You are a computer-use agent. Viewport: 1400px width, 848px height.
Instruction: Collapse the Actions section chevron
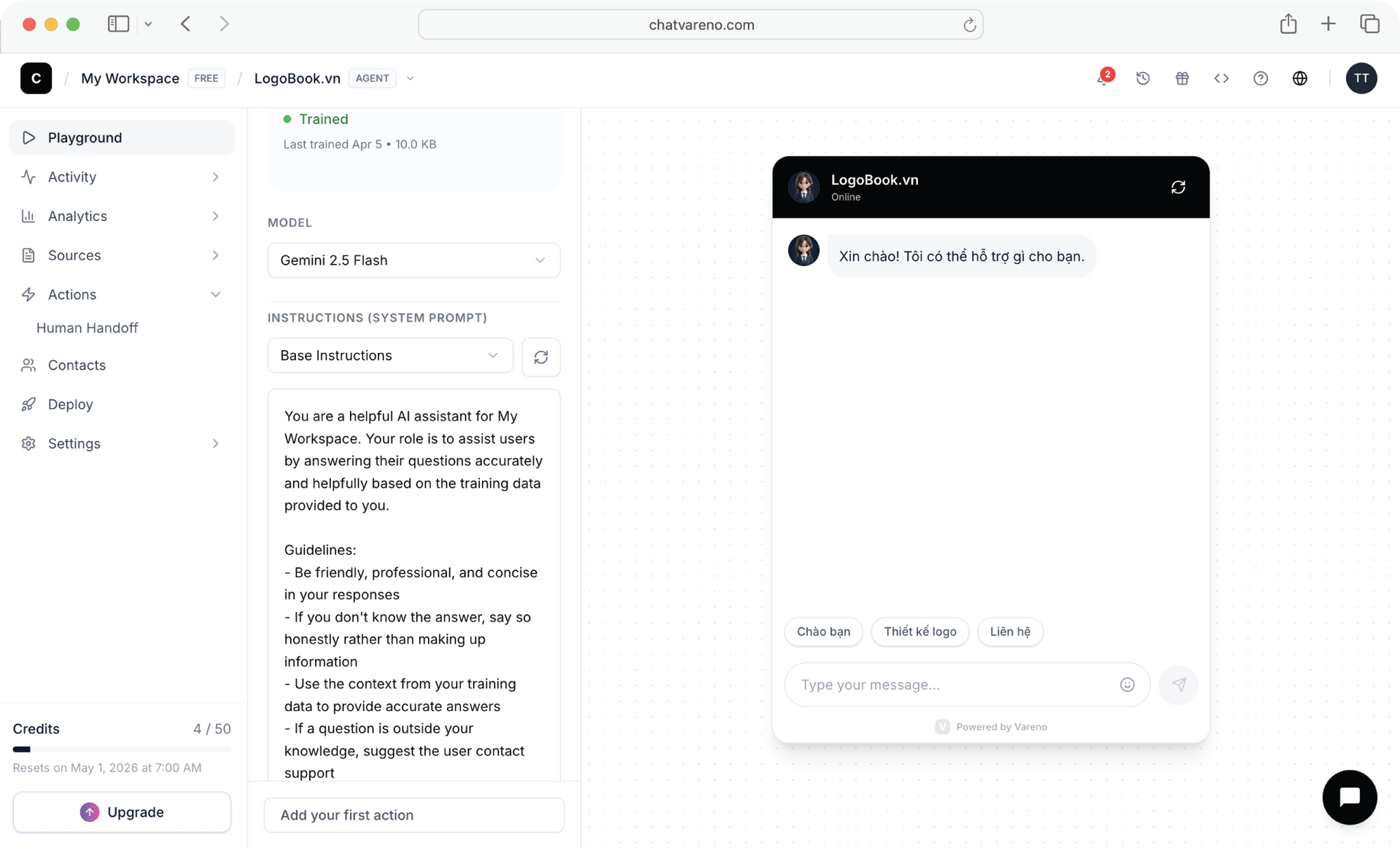(x=215, y=295)
